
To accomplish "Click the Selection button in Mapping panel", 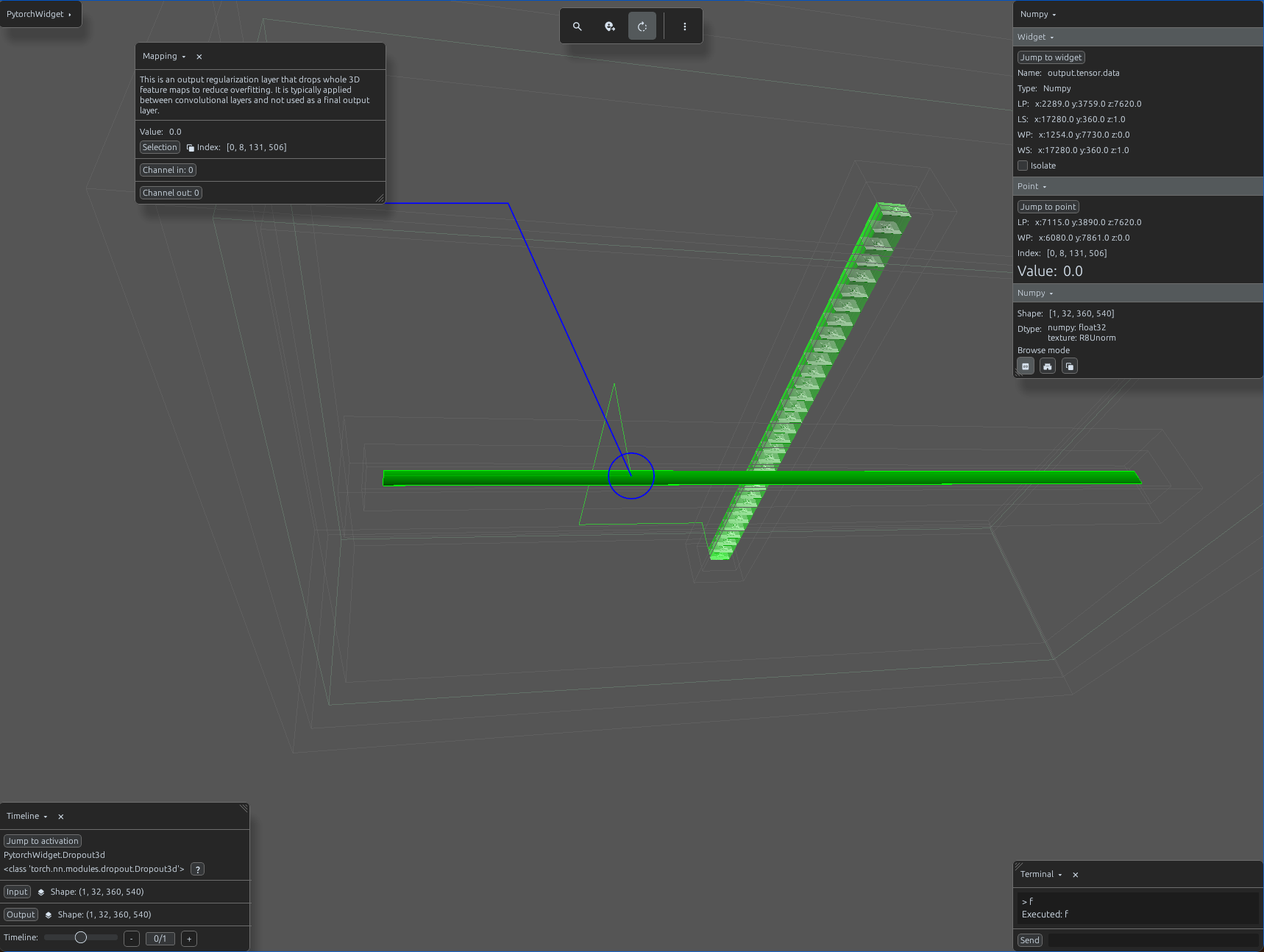I will click(x=160, y=147).
